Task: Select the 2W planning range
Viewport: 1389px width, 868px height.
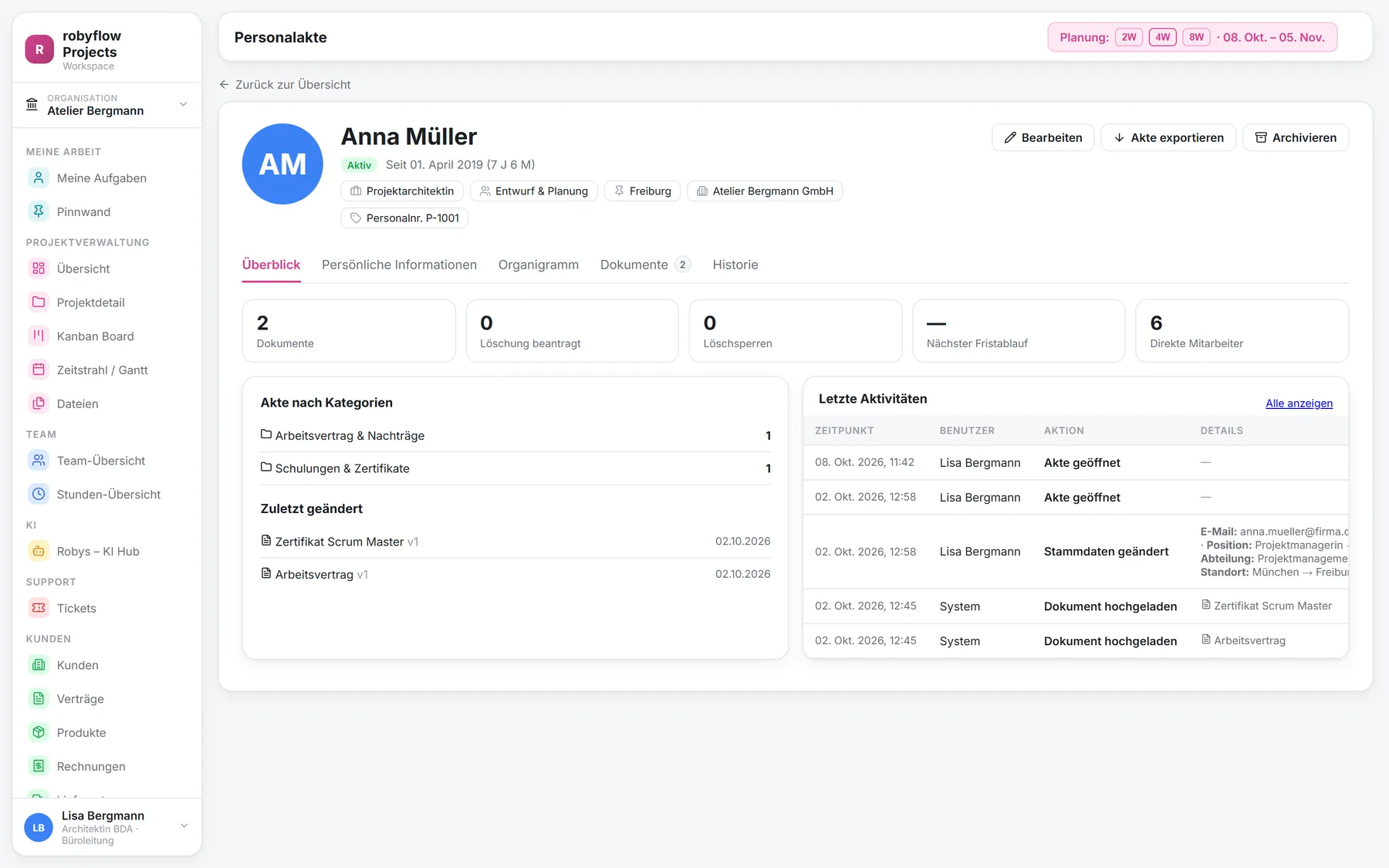Action: tap(1129, 37)
